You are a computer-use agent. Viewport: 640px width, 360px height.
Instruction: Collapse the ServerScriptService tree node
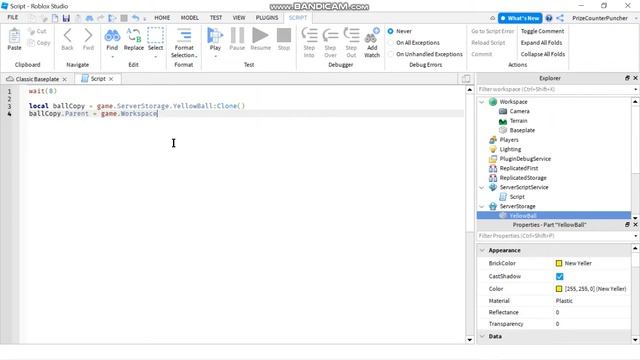tap(482, 187)
